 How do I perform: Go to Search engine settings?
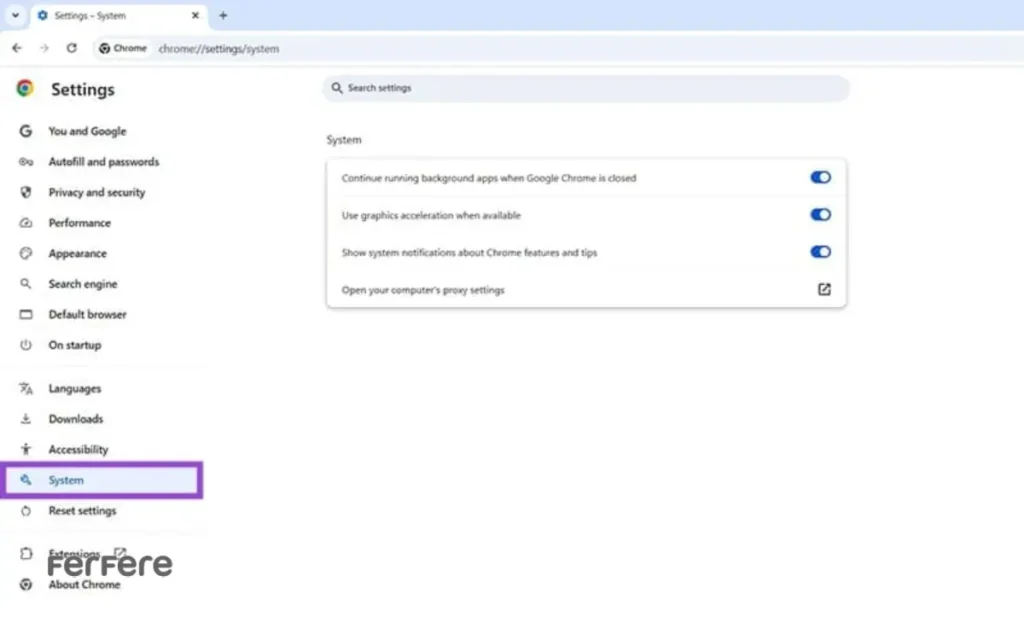click(x=82, y=284)
